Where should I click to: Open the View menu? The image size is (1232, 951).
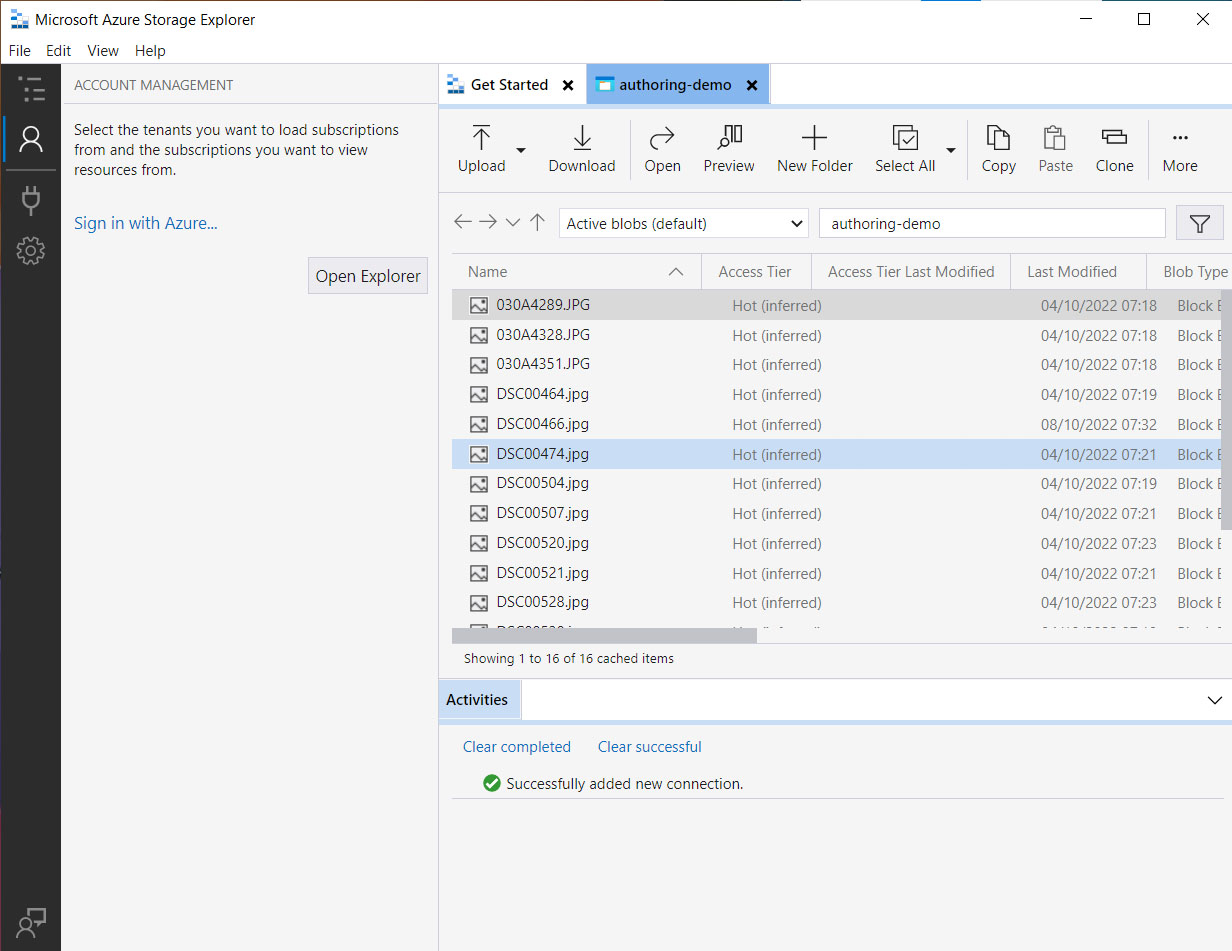(x=103, y=51)
